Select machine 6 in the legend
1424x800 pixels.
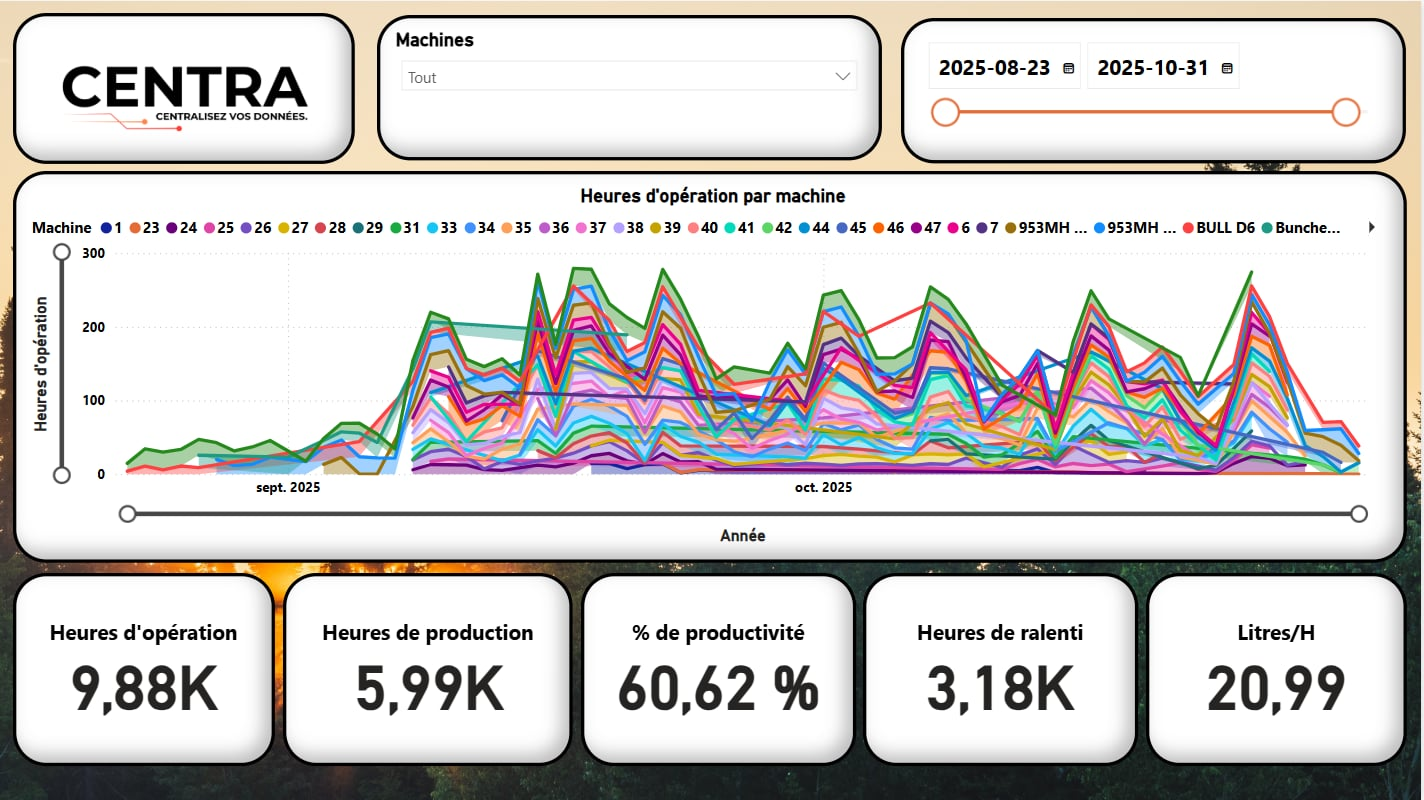[x=958, y=227]
